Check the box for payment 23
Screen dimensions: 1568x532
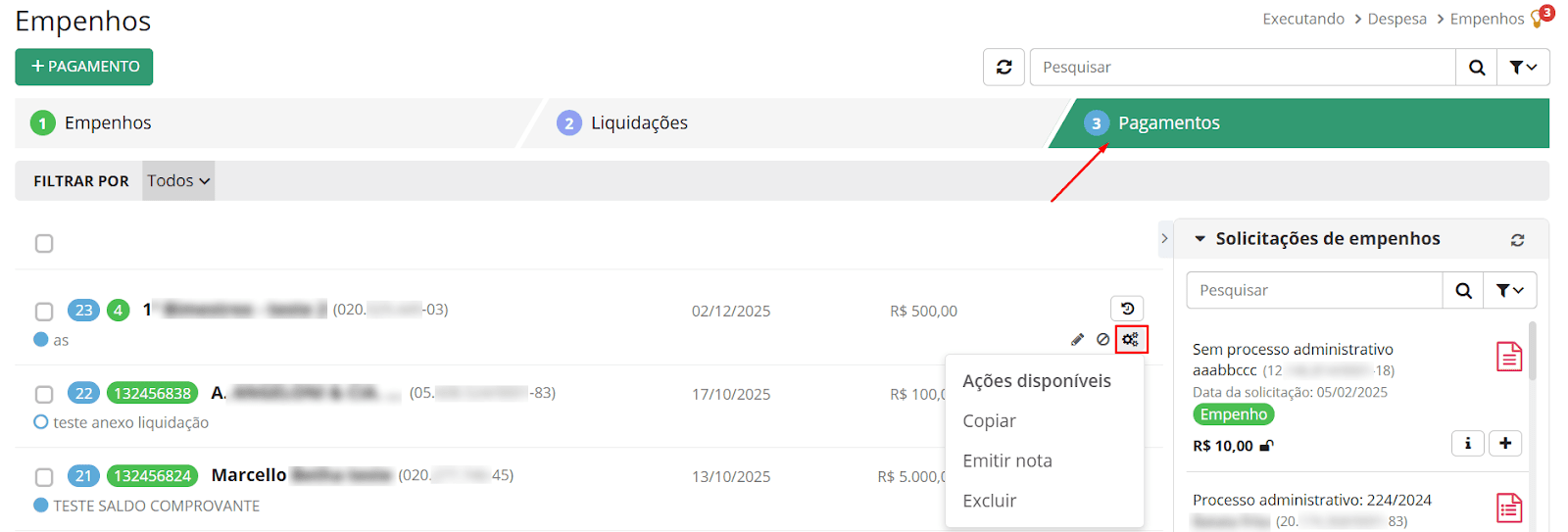point(44,312)
